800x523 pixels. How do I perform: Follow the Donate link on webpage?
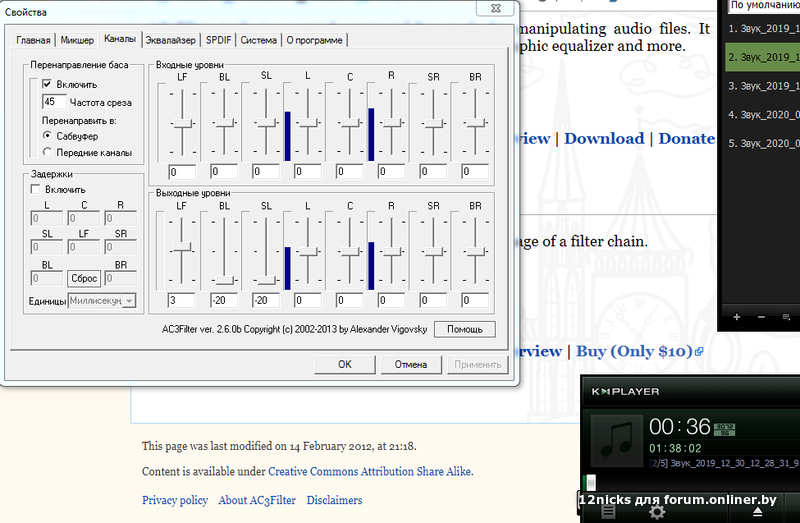687,138
